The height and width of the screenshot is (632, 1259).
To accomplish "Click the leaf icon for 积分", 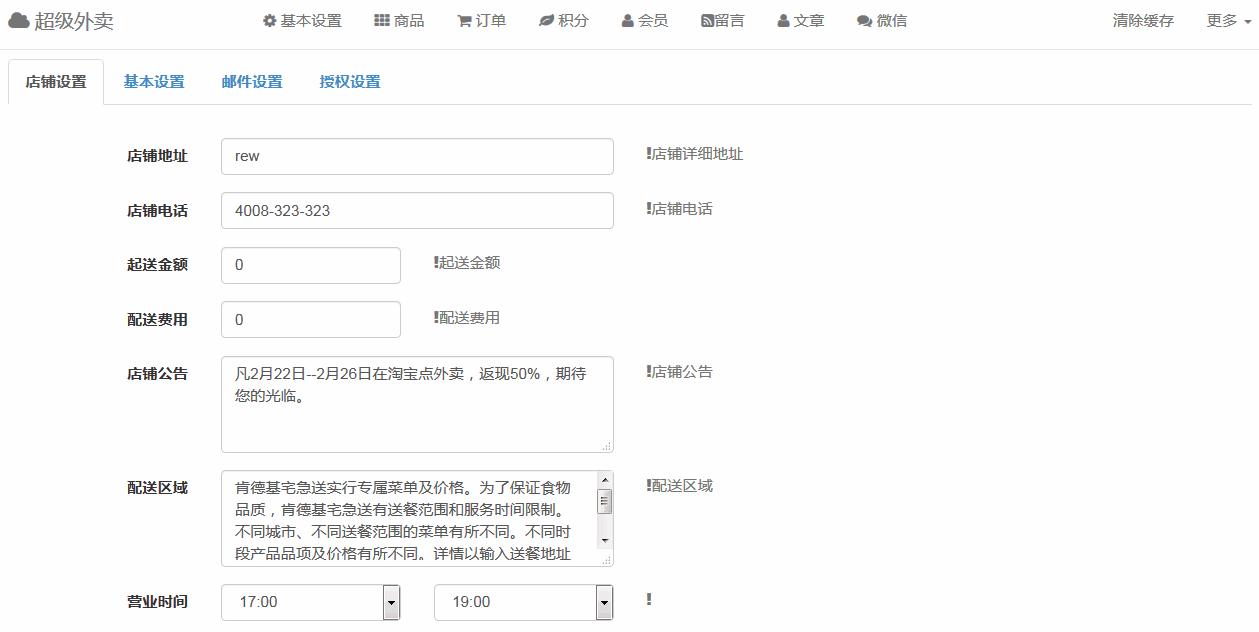I will 546,21.
